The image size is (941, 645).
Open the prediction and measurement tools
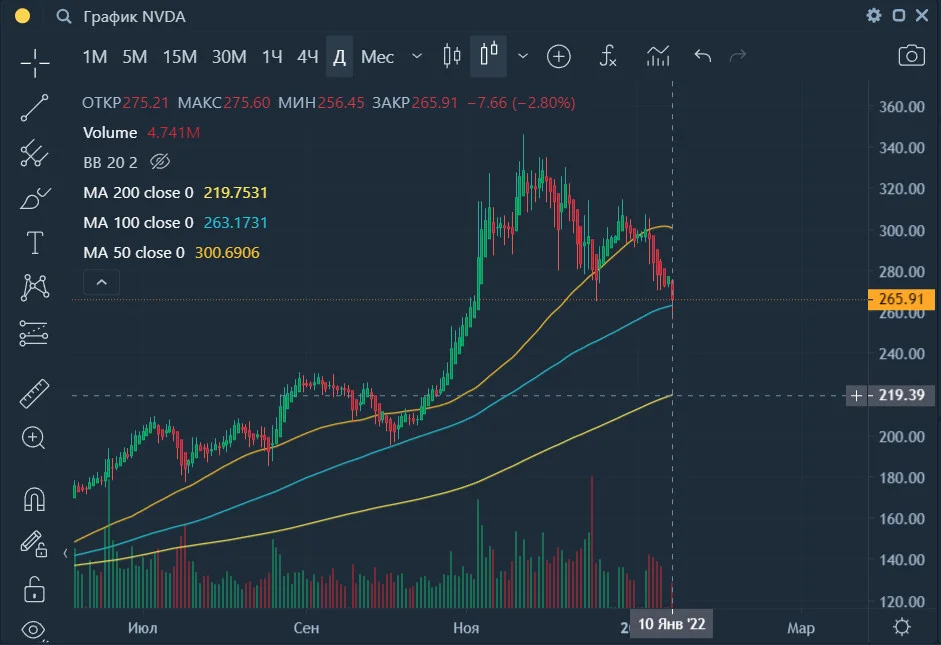34,333
